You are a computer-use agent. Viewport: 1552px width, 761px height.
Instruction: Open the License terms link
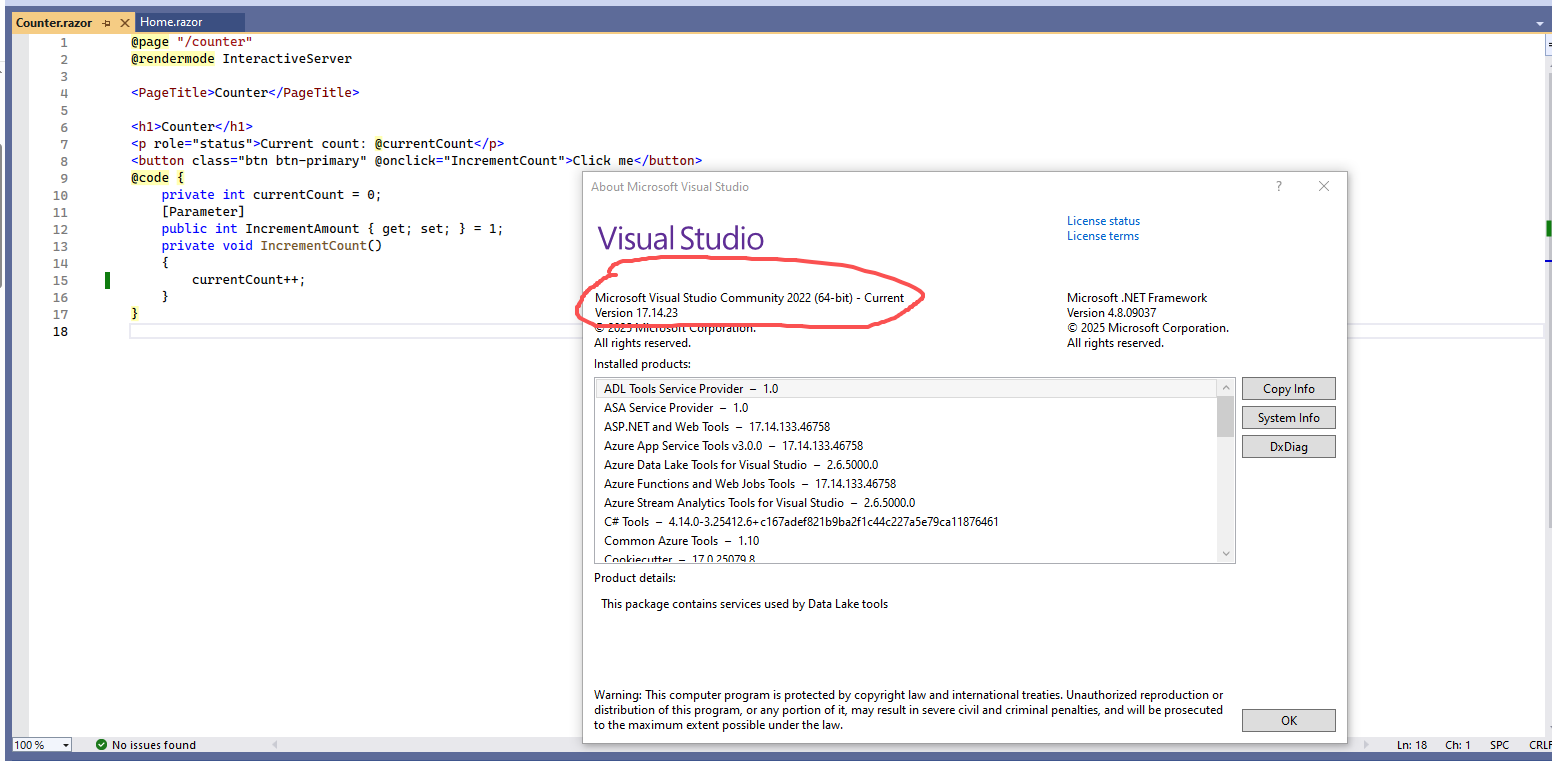(1103, 236)
